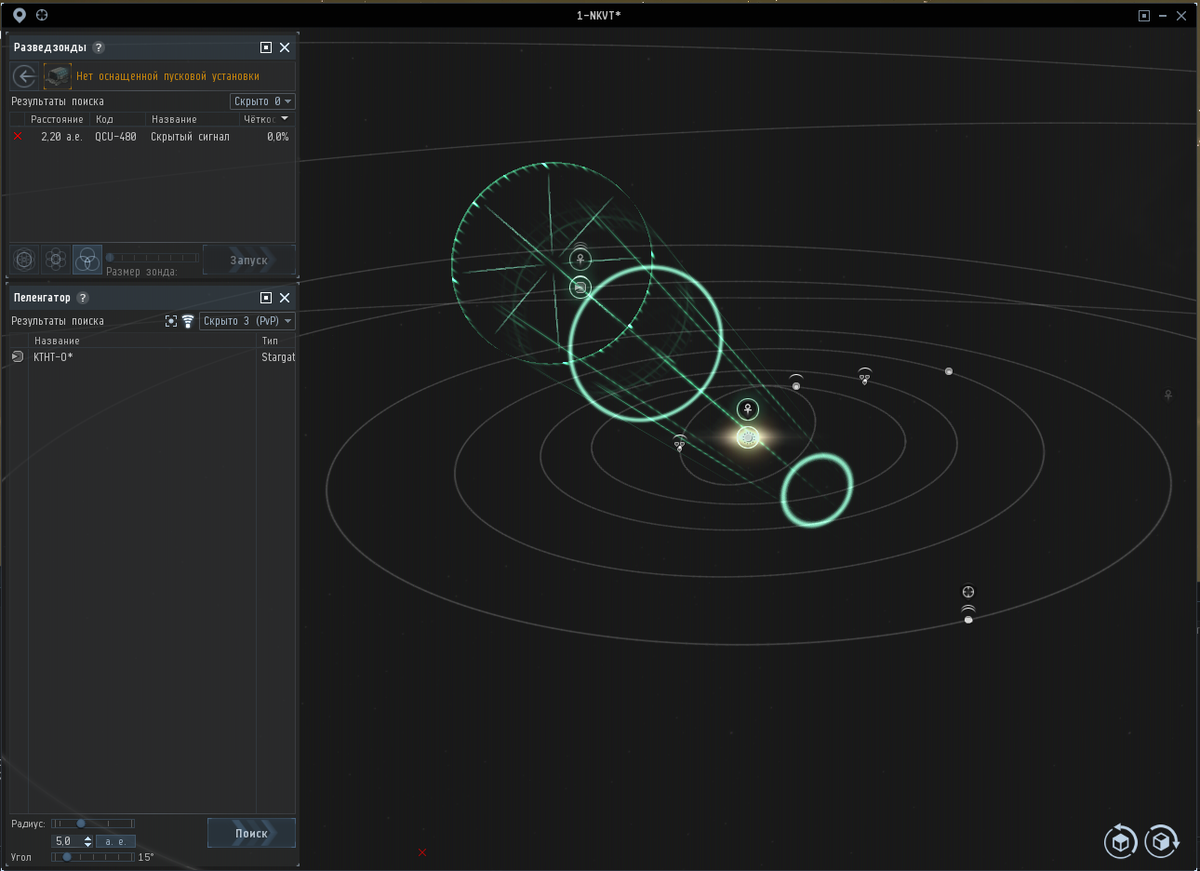The image size is (1200, 871).
Task: Open help for the Пеленгатор panel
Action: coord(83,298)
